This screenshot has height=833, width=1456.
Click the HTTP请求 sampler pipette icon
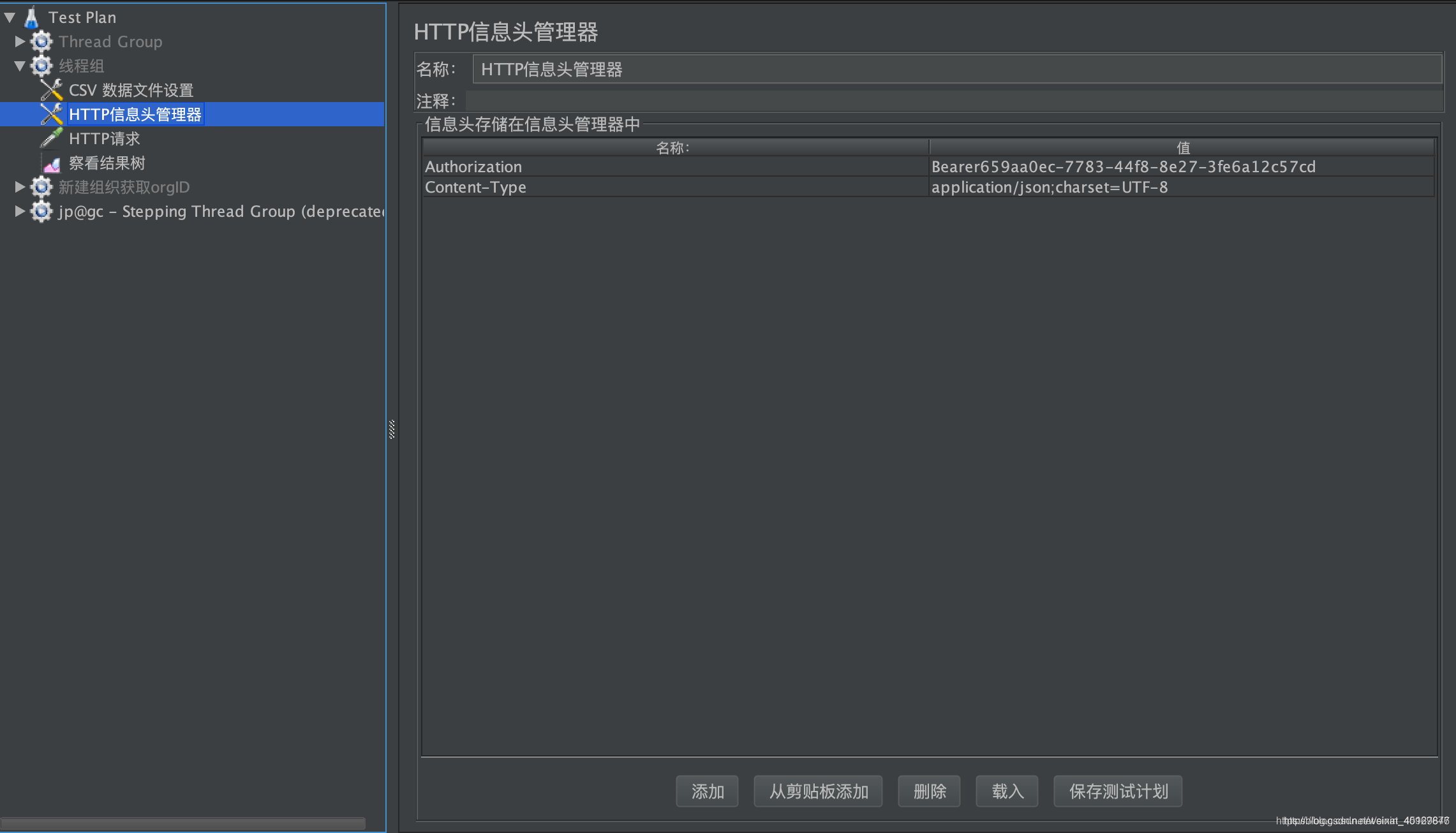coord(51,138)
